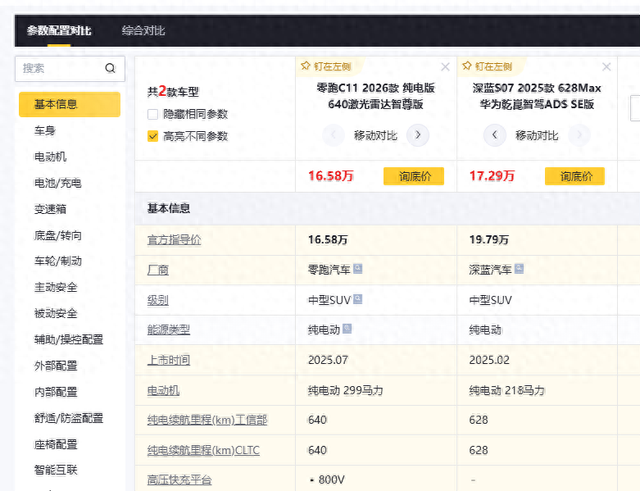Remove 深蓝S07 from comparison with X
The height and width of the screenshot is (491, 640).
(607, 67)
